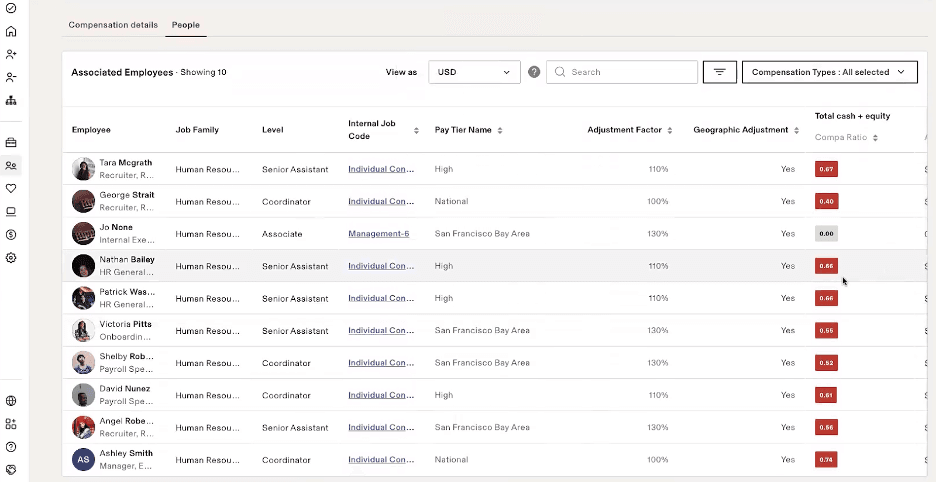The image size is (936, 482).
Task: Click the help question mark beside USD
Action: [x=534, y=72]
